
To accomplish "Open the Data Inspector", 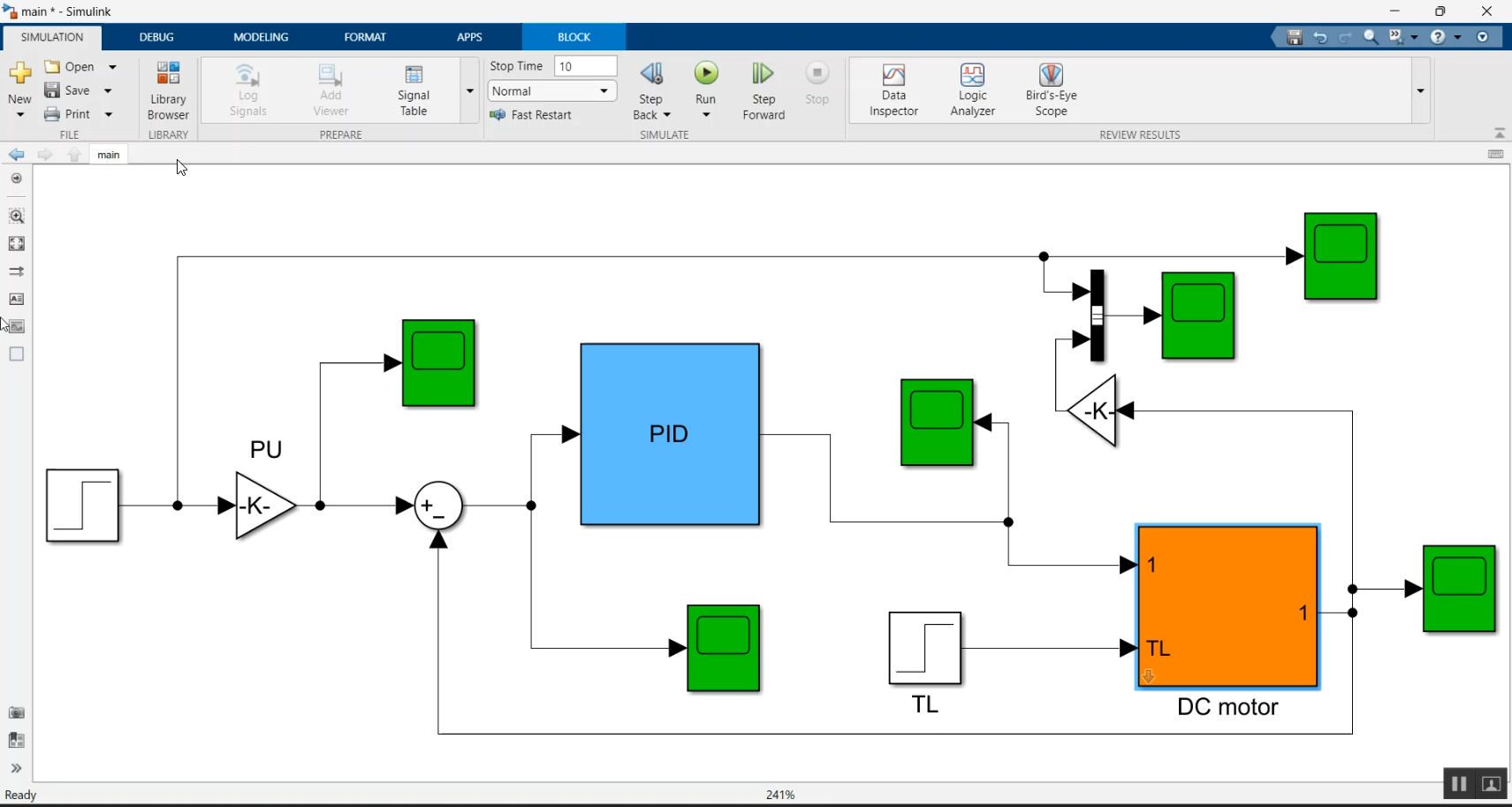I will 893,90.
